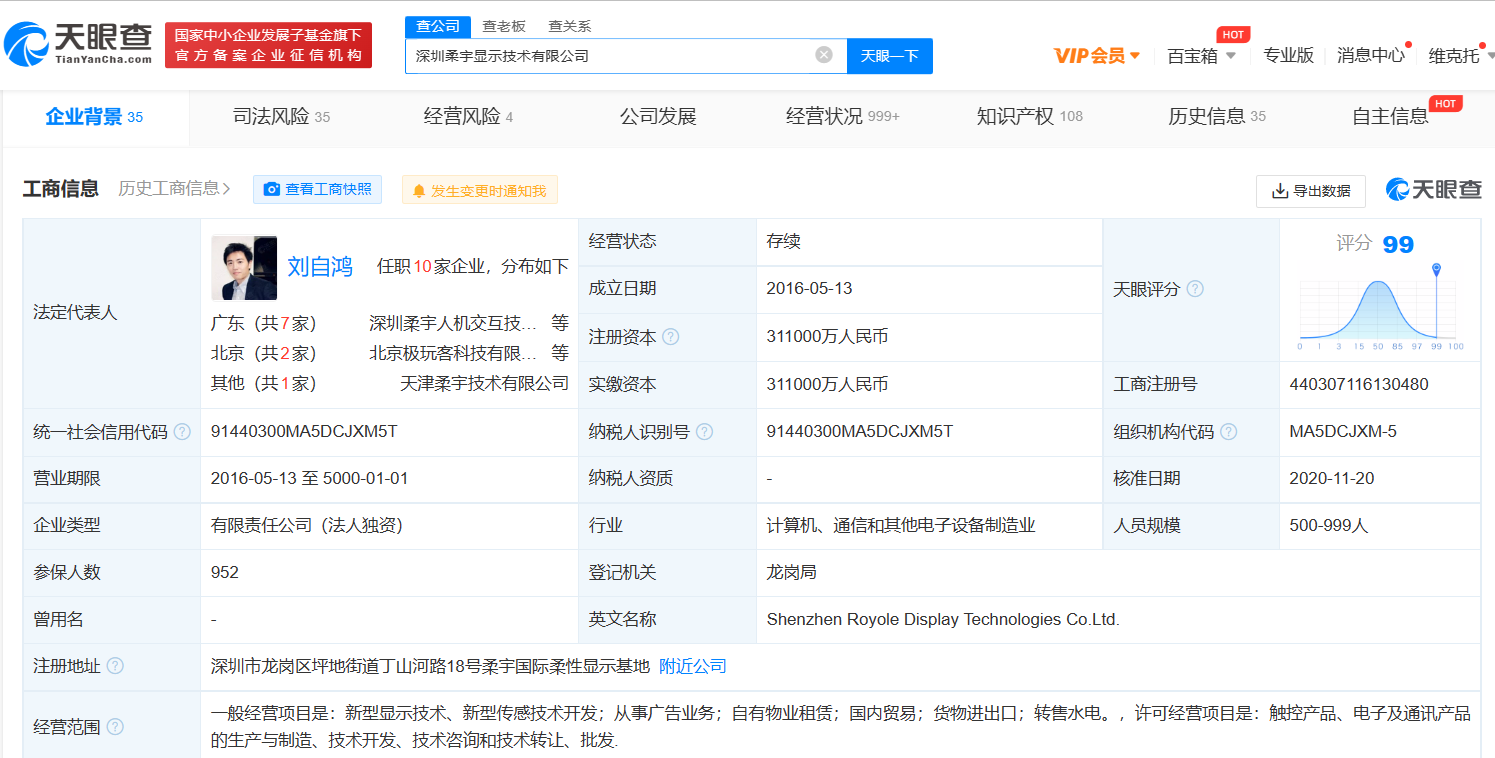Click the help icon beside 纳税人识别号

tap(704, 432)
